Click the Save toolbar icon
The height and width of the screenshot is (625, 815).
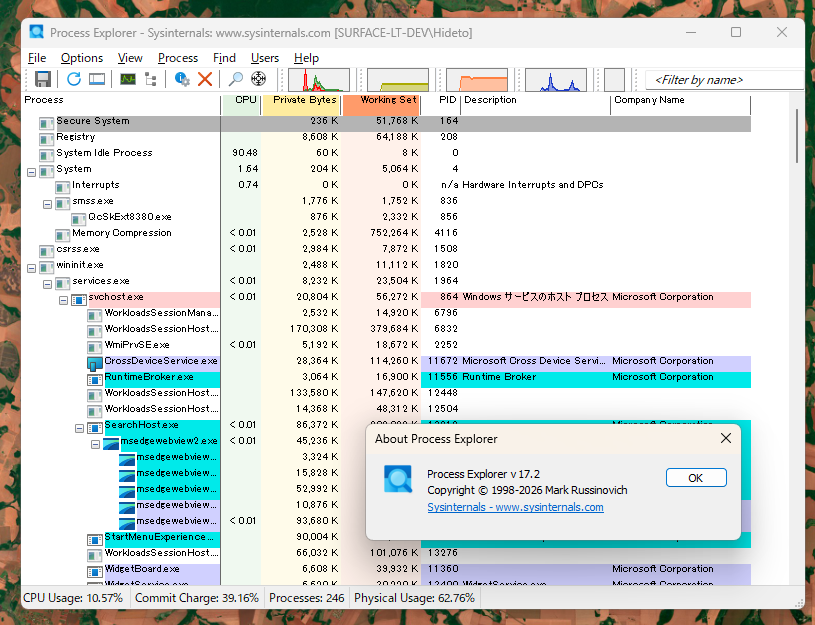[x=43, y=79]
